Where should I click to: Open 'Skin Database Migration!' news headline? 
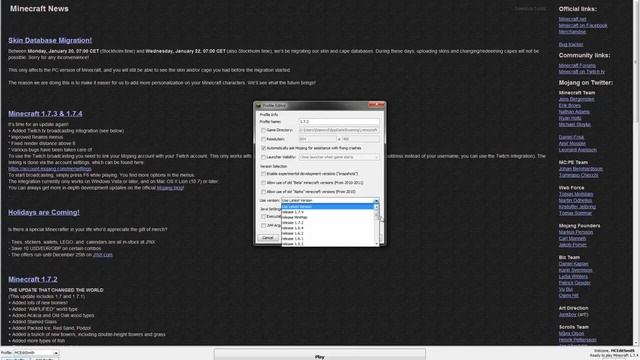(x=50, y=40)
